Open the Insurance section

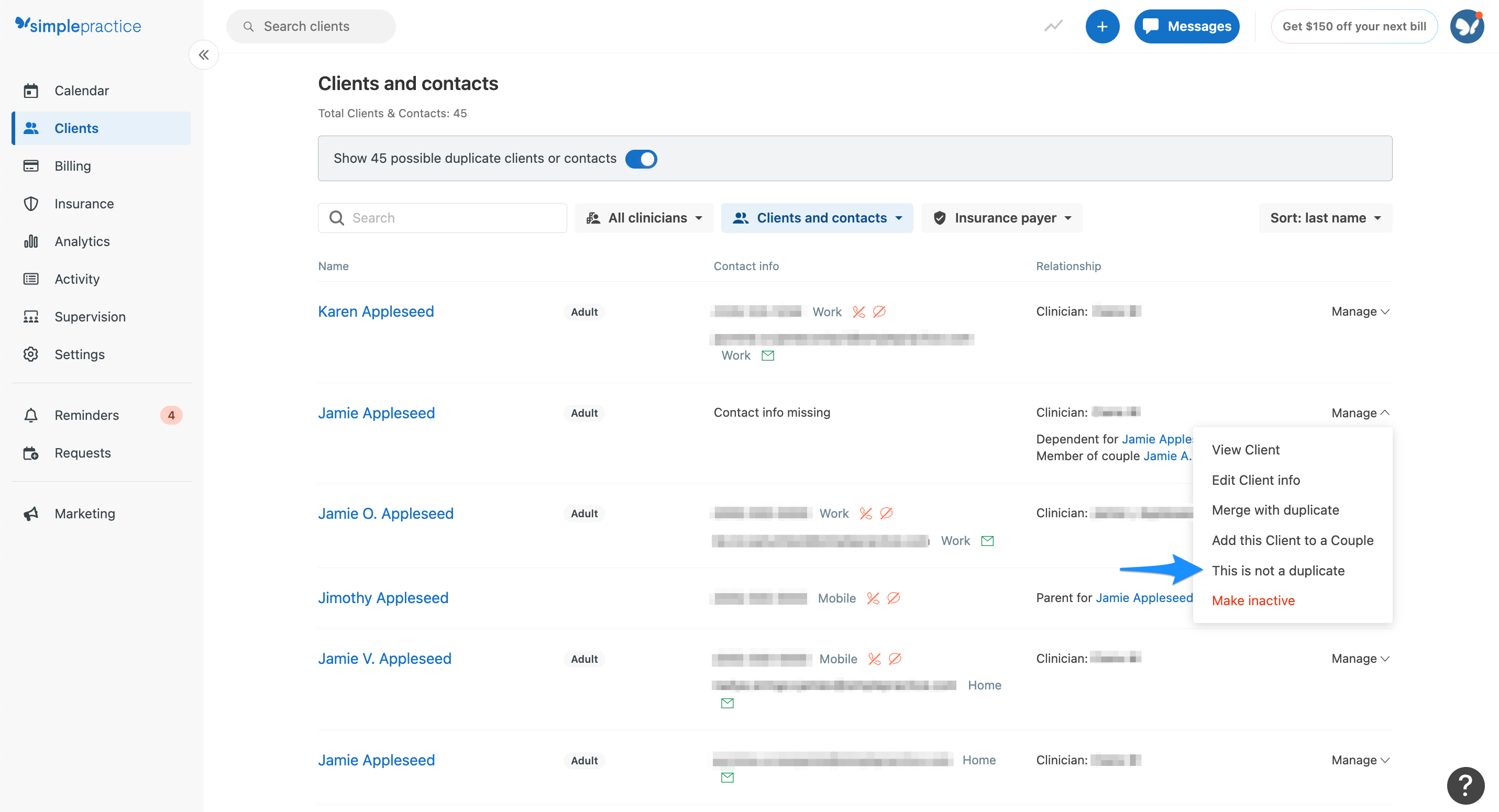(84, 203)
